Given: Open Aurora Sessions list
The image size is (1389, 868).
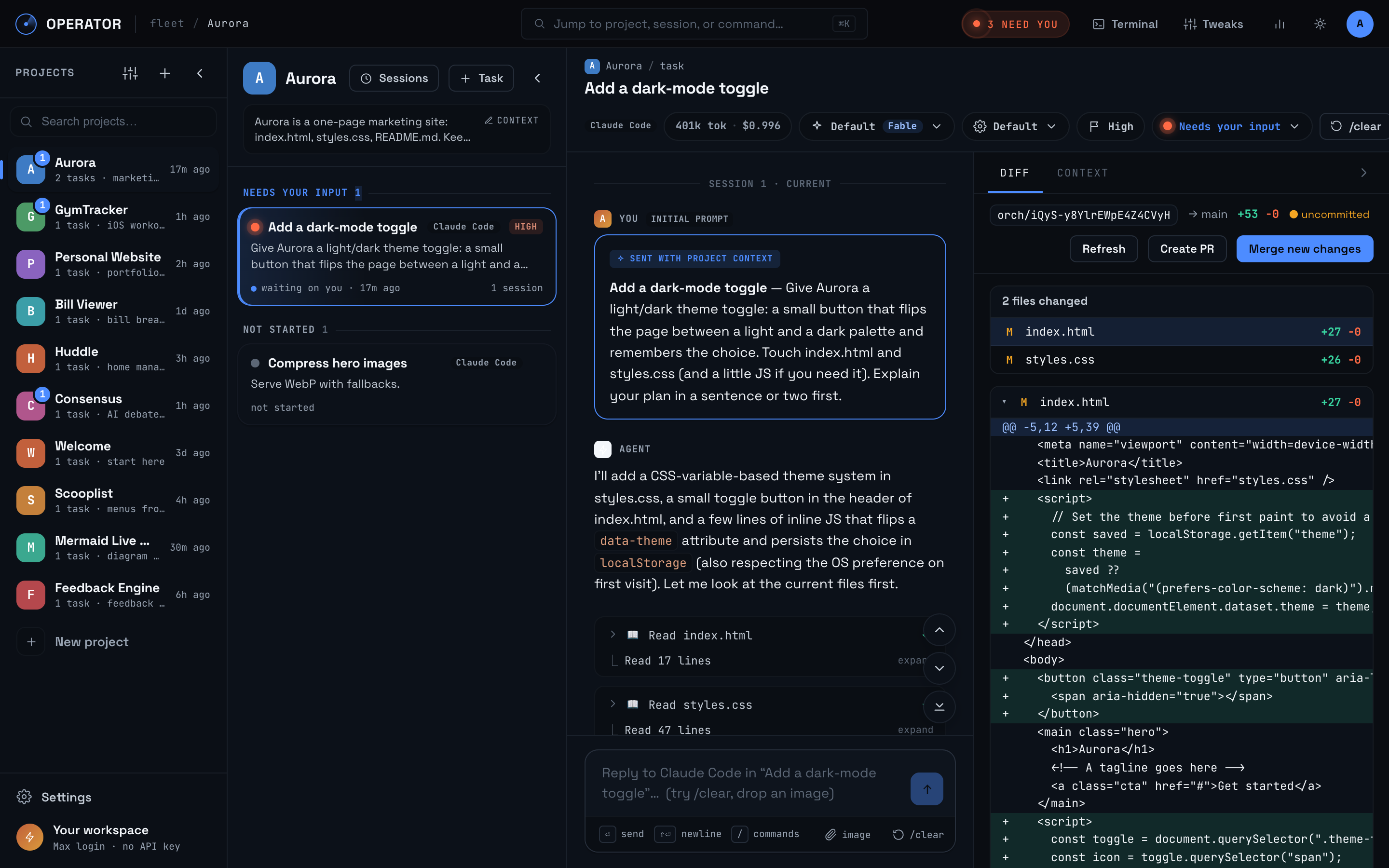Looking at the screenshot, I should pos(394,78).
